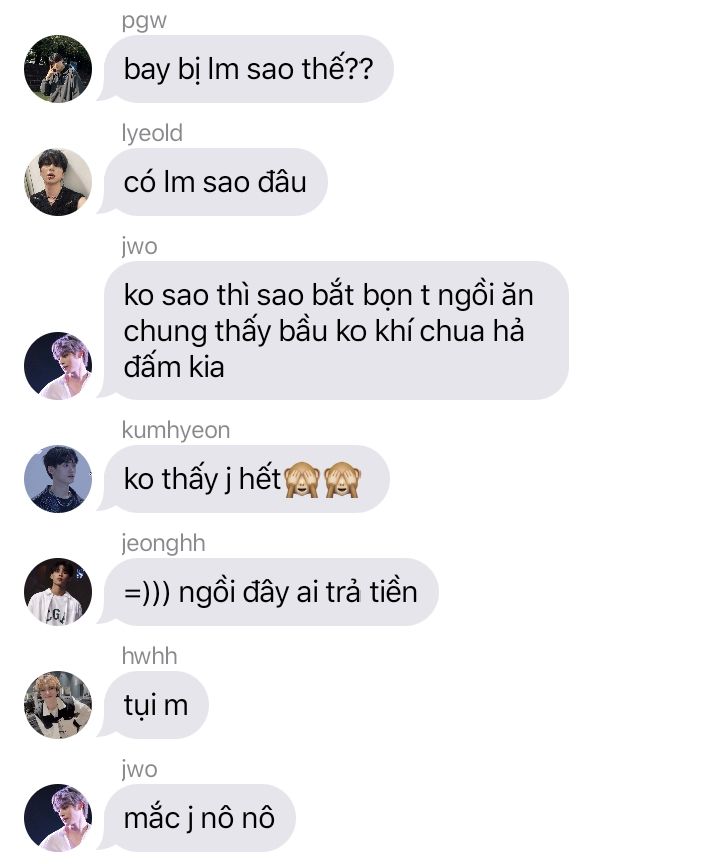Tap pgw's profile avatar
Image resolution: width=720 pixels, height=864 pixels.
tap(58, 69)
